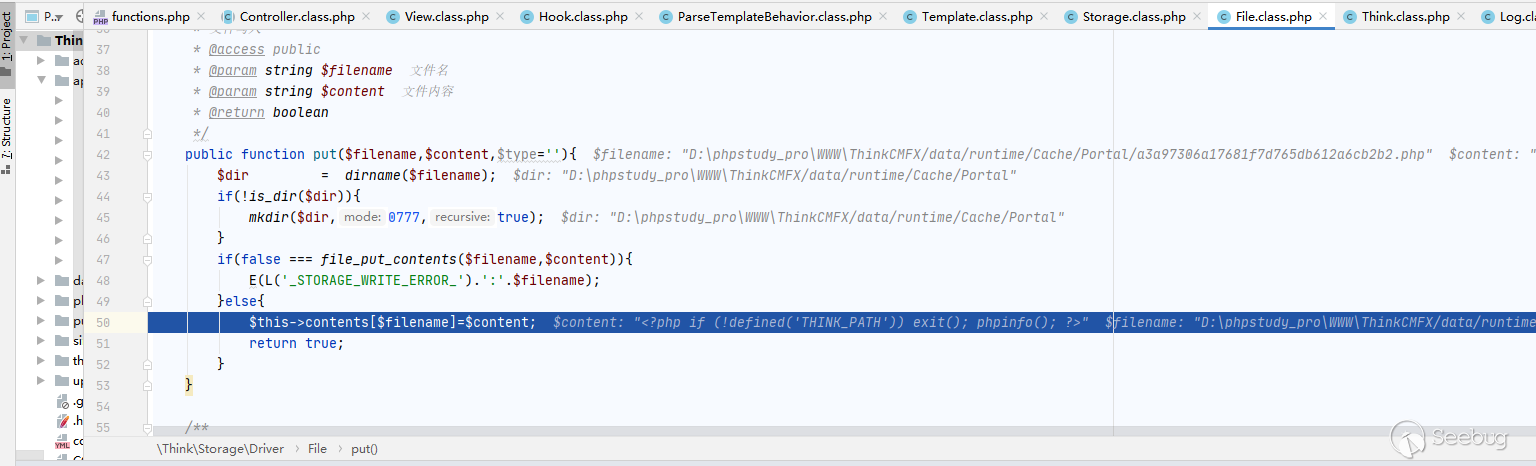Click the class icon on Hook.class.php tab
Screen dimensions: 1536x466
pos(527,17)
